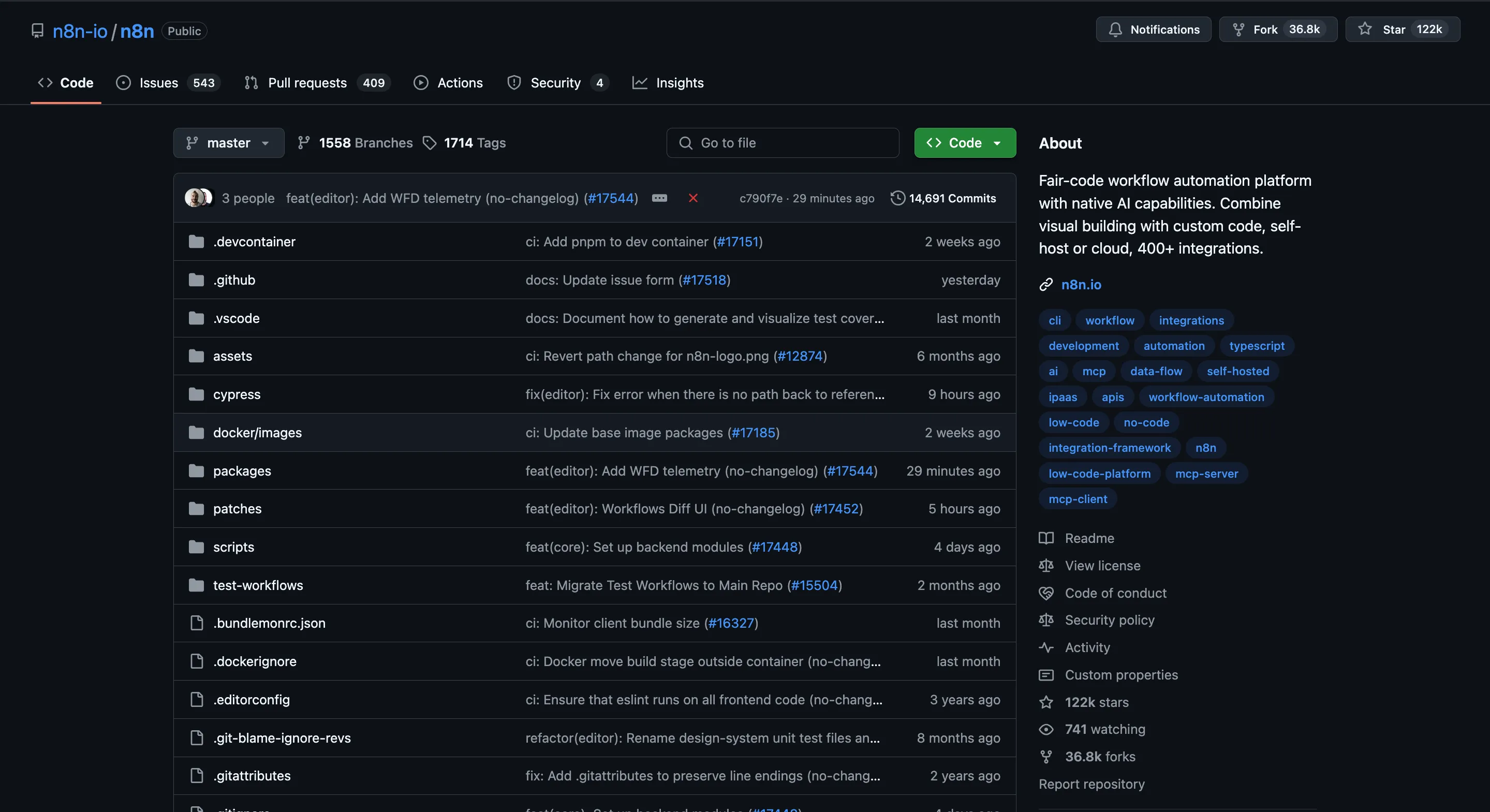Click Report repository link
The width and height of the screenshot is (1490, 812).
[1091, 784]
